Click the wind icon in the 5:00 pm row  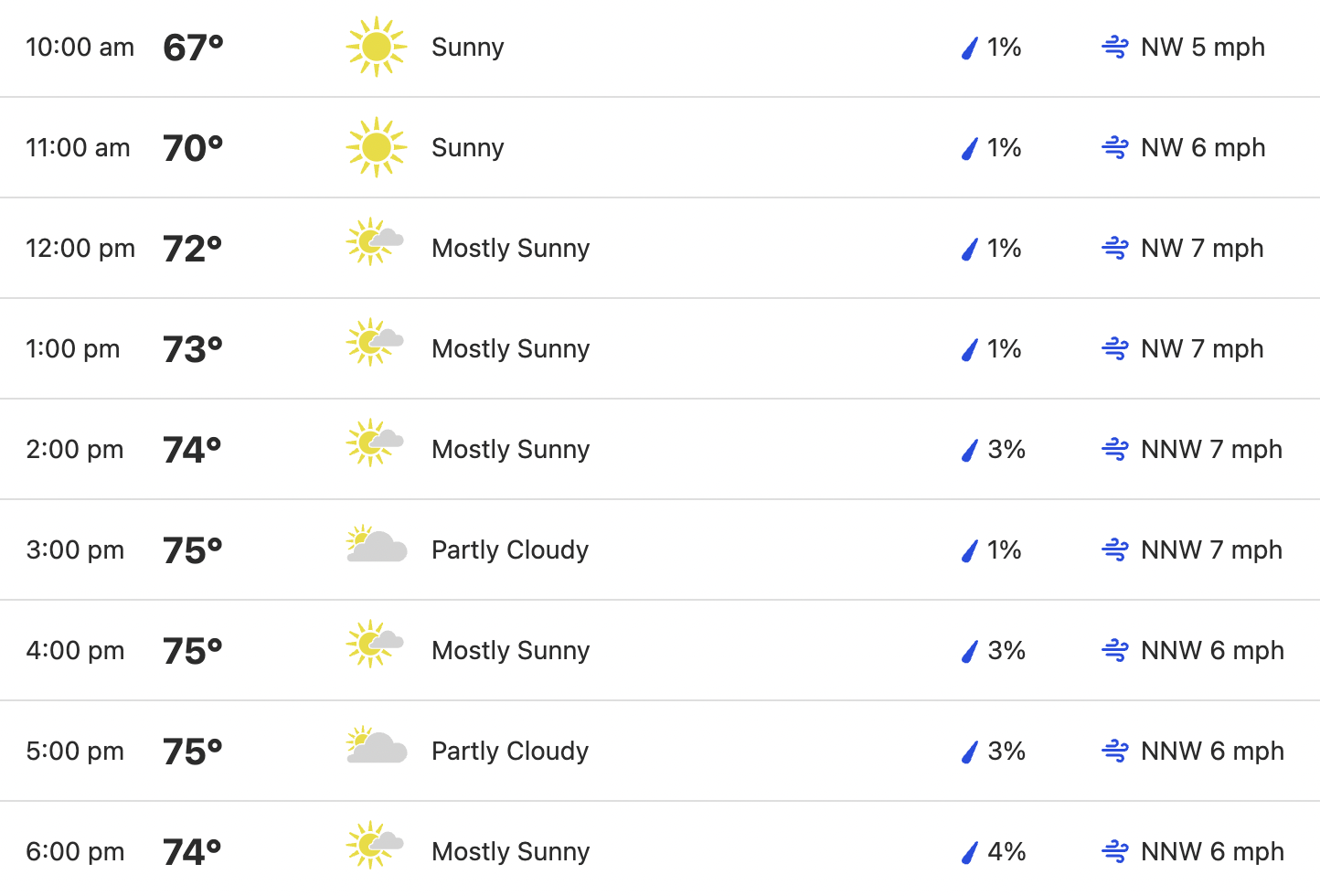tap(1115, 752)
